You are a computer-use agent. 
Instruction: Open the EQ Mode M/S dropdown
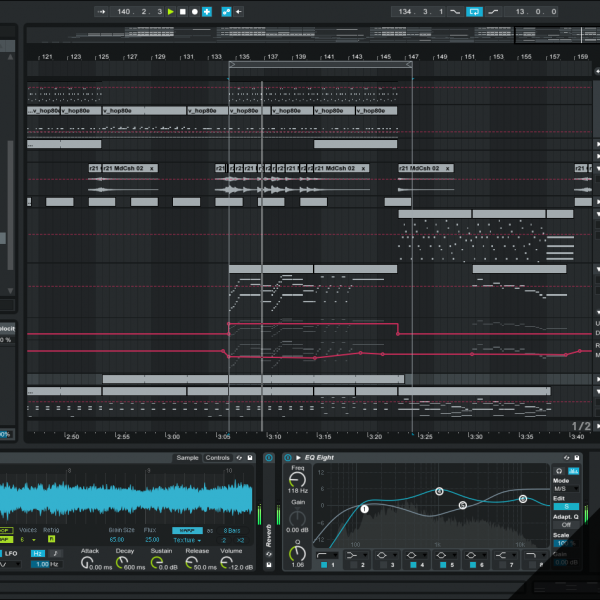tap(566, 489)
